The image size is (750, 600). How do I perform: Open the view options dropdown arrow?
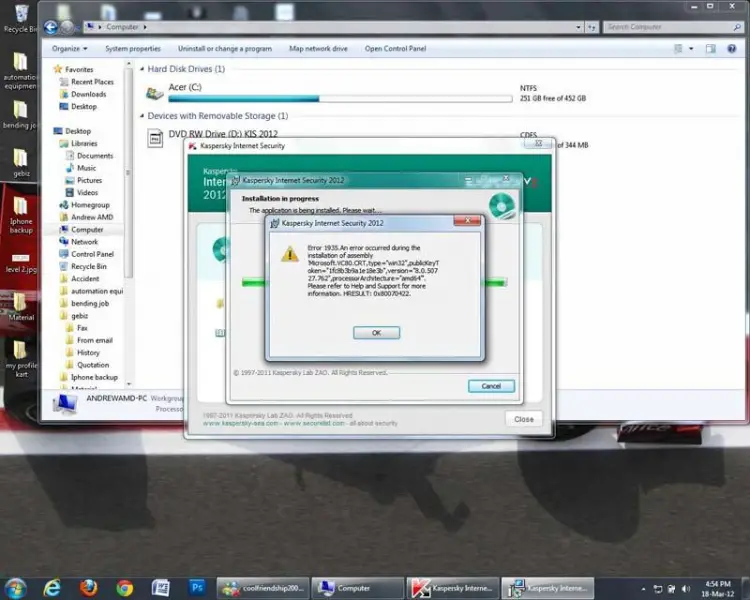tap(691, 49)
